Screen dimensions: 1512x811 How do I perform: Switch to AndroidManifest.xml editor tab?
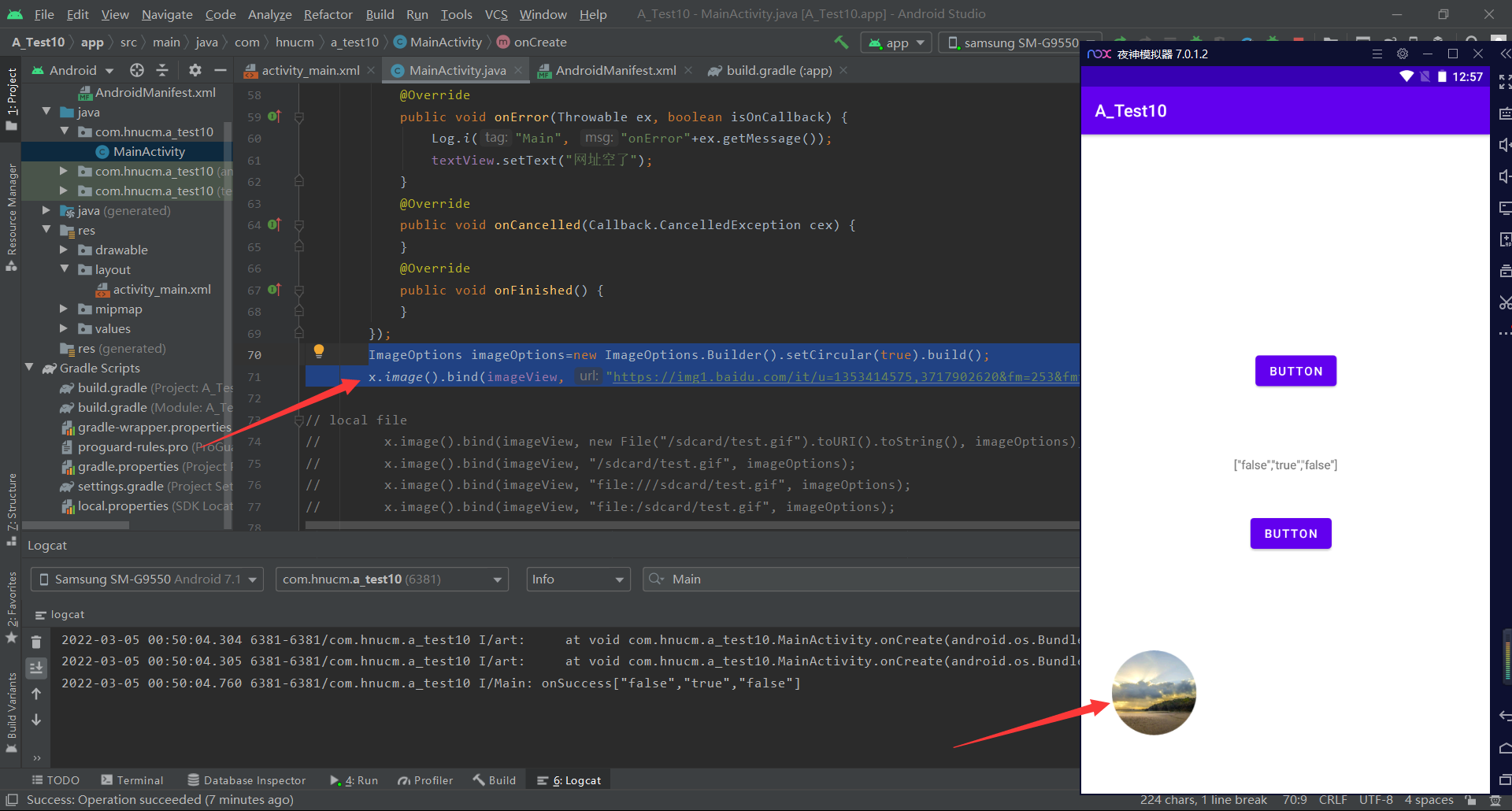[616, 70]
